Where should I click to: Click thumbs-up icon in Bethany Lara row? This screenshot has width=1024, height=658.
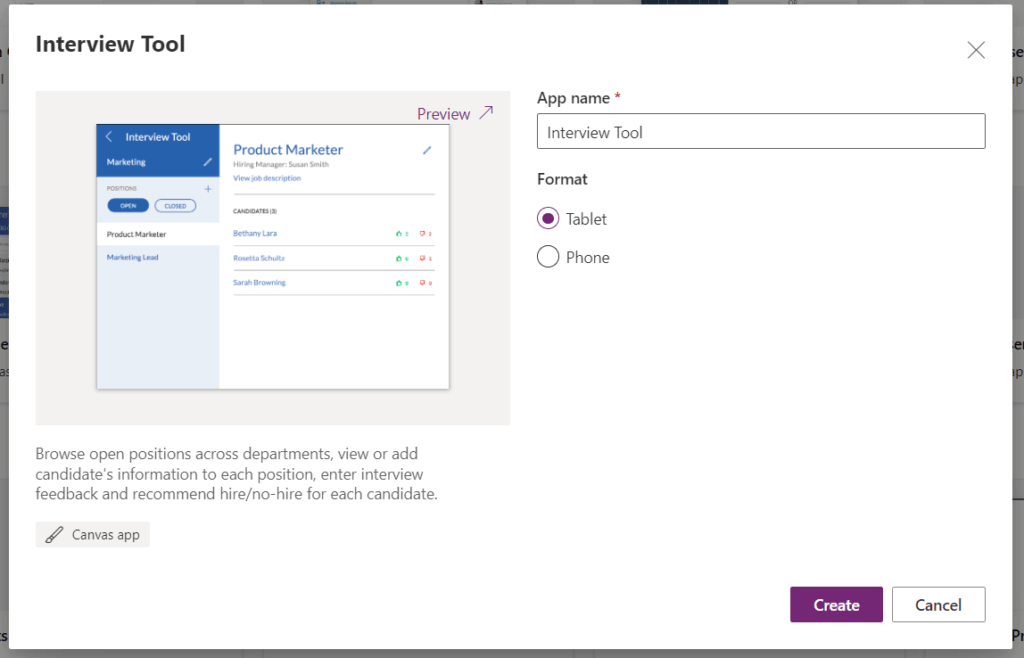click(x=398, y=234)
